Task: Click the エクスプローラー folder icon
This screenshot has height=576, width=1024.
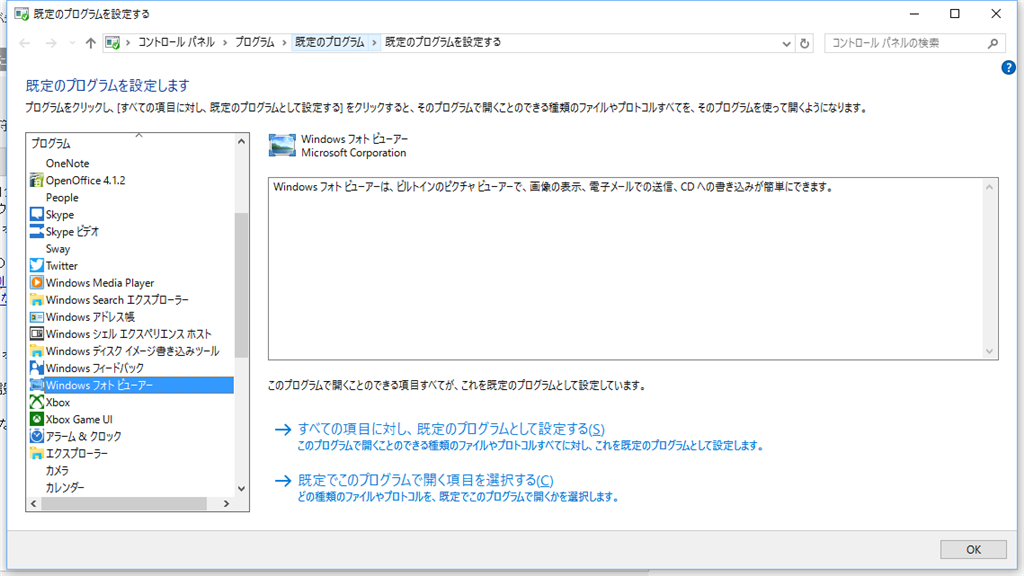Action: coord(37,453)
